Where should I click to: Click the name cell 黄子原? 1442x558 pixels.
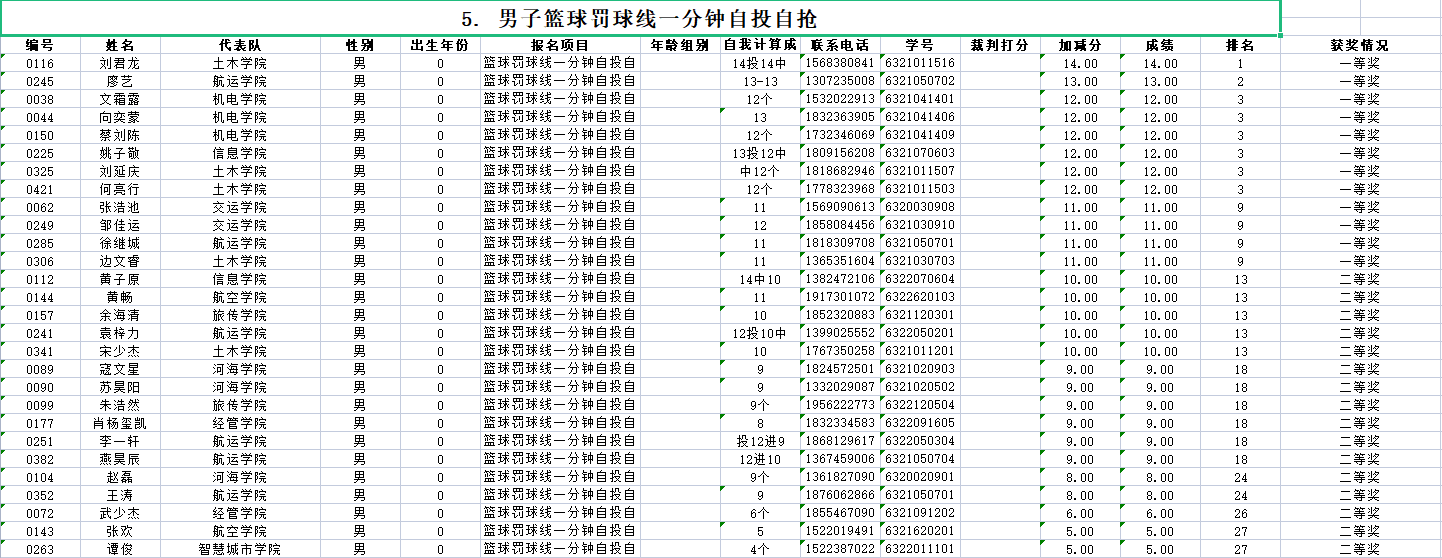click(120, 279)
